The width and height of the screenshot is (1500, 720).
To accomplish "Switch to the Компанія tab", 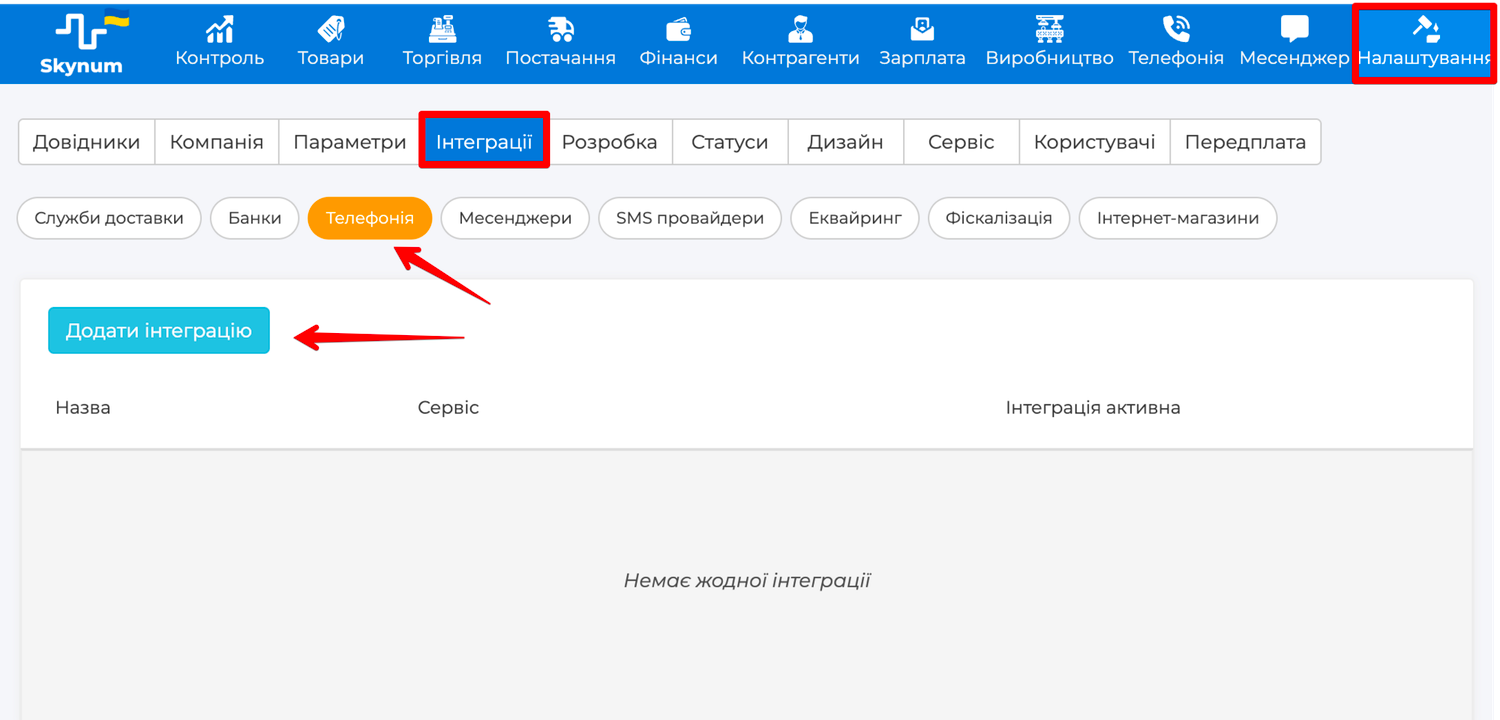I will (217, 142).
